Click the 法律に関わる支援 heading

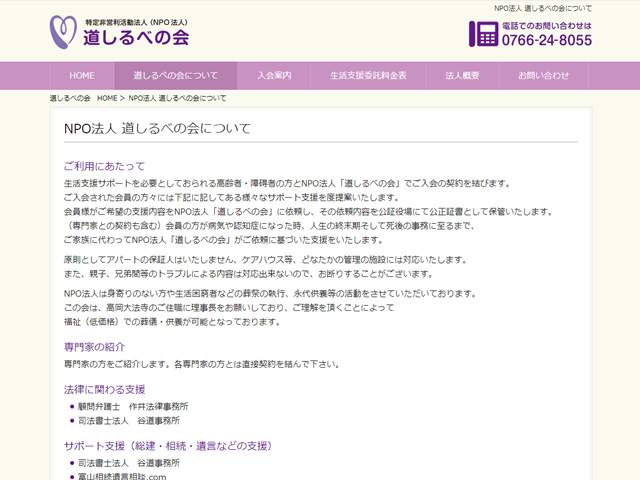pos(104,389)
